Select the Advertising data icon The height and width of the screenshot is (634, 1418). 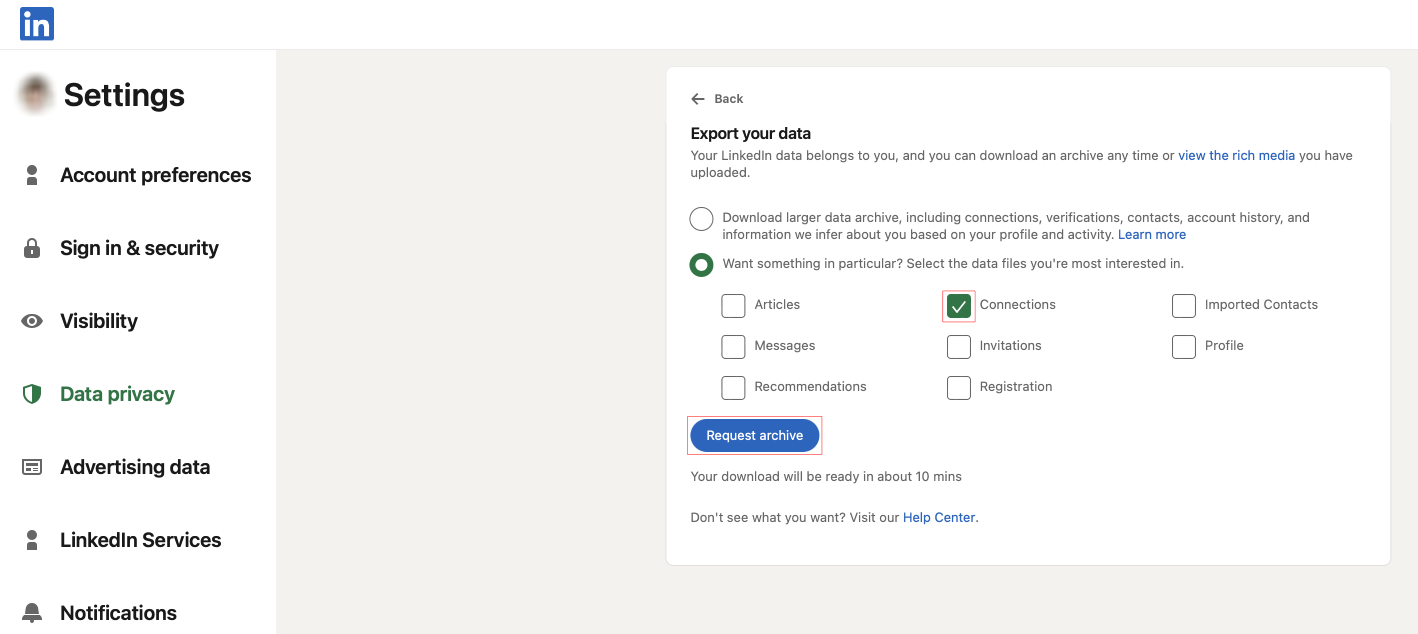pos(33,467)
